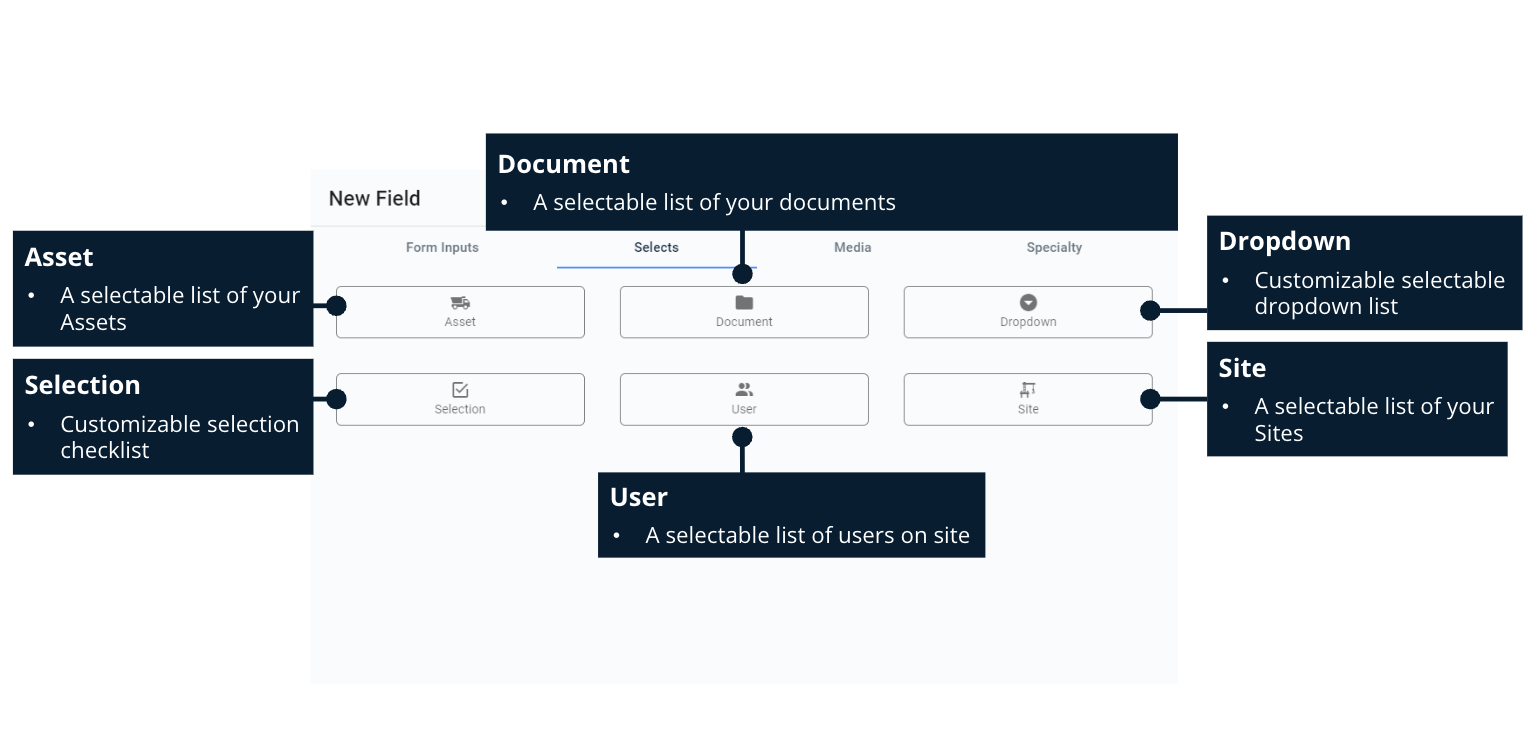The width and height of the screenshot is (1528, 732).
Task: Click the Site crane icon
Action: 1028,389
